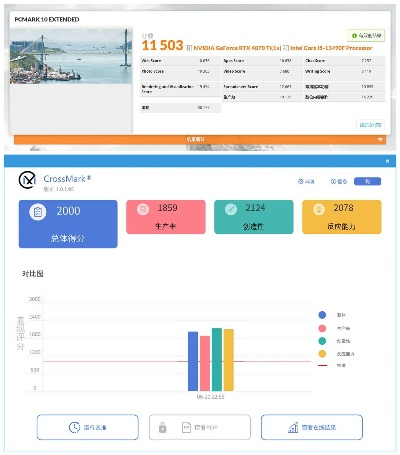Click the bridge thumbnail in PCMark 10 Extended
Viewport: 400px width, 455px height.
[71, 56]
